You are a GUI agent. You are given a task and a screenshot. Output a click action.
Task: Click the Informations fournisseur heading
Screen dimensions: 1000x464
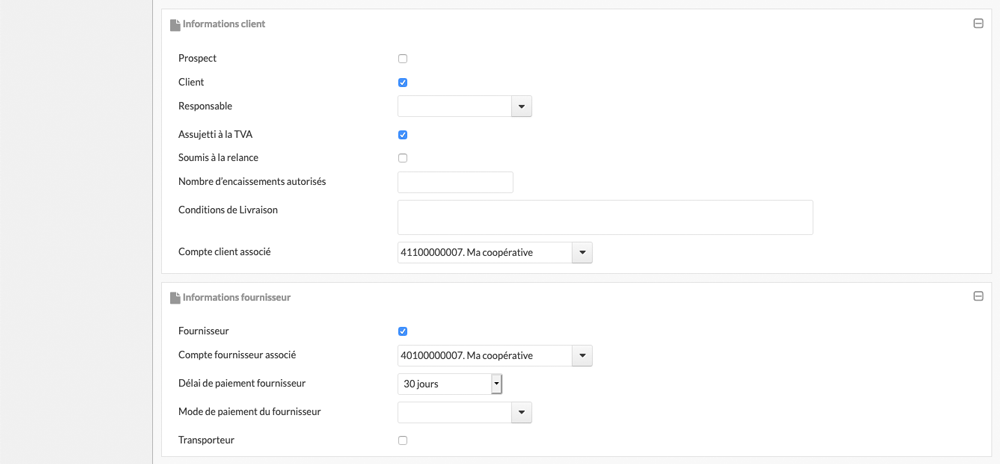pyautogui.click(x=237, y=297)
